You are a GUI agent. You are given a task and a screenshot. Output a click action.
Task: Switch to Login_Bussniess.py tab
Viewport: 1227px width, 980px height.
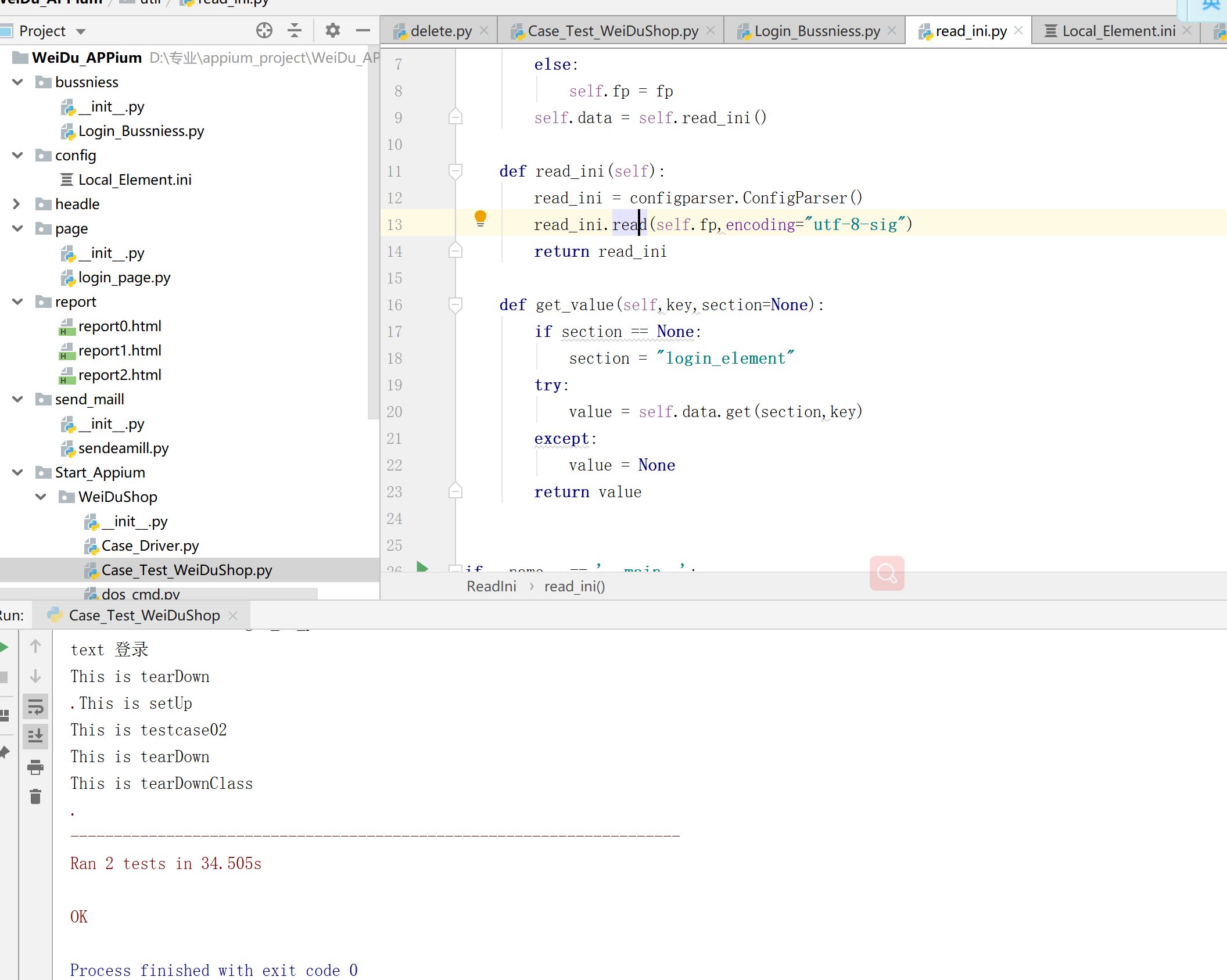816,31
